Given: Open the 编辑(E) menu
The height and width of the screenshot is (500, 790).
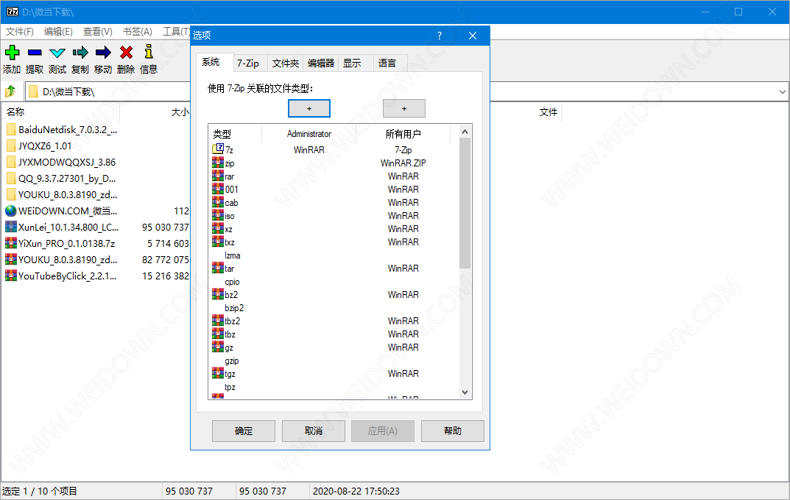Looking at the screenshot, I should pos(58,32).
